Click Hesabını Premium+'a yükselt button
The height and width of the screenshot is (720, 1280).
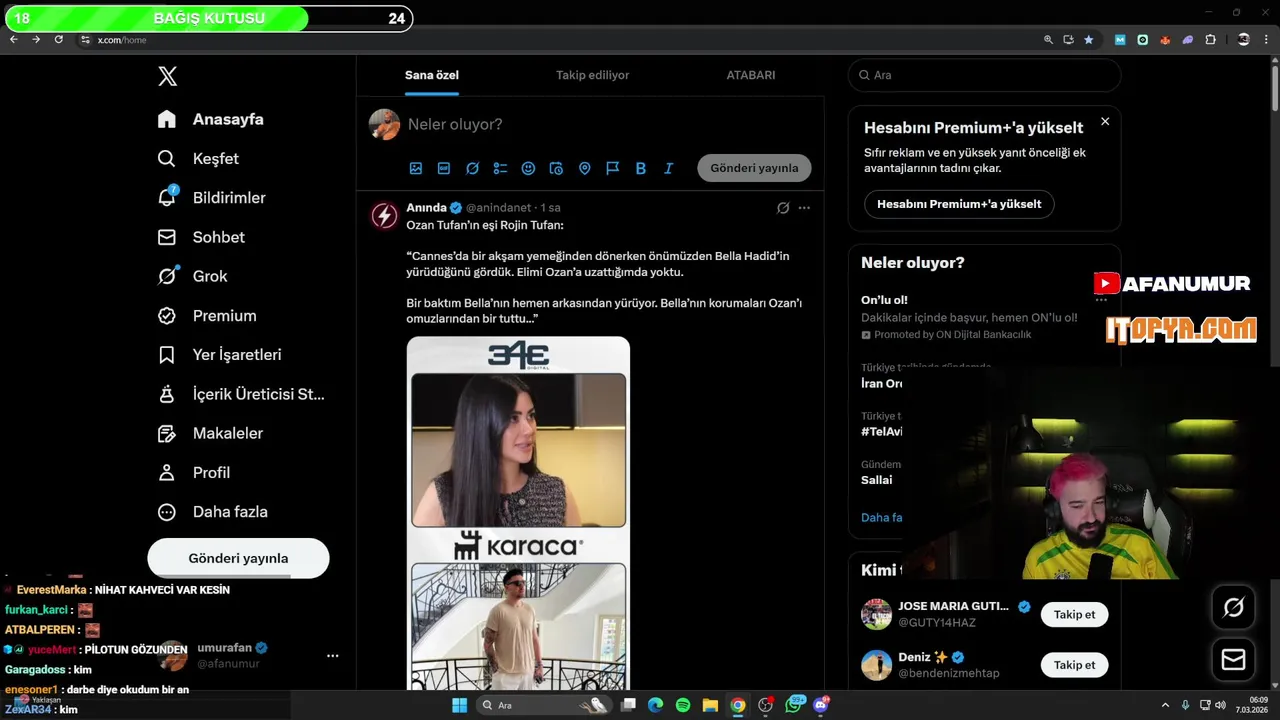pyautogui.click(x=959, y=204)
